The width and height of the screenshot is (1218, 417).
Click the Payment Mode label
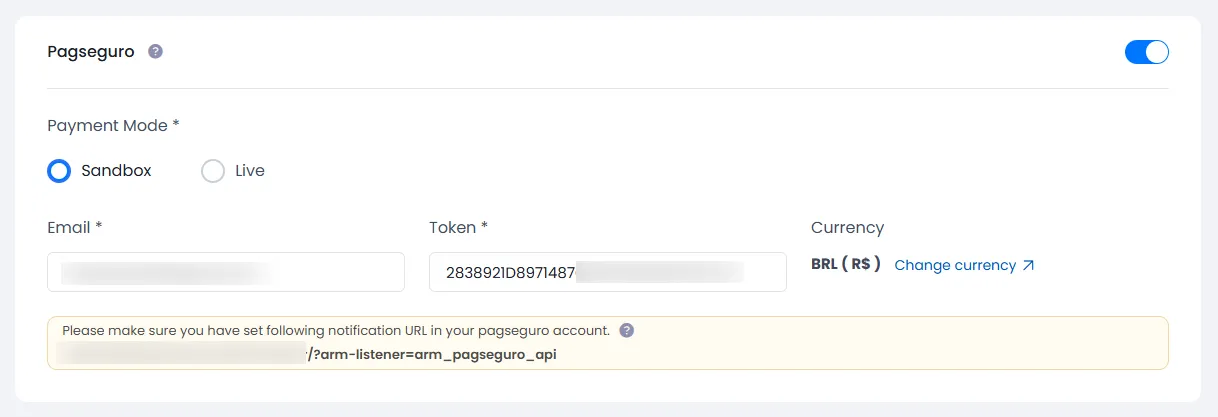[x=113, y=126]
